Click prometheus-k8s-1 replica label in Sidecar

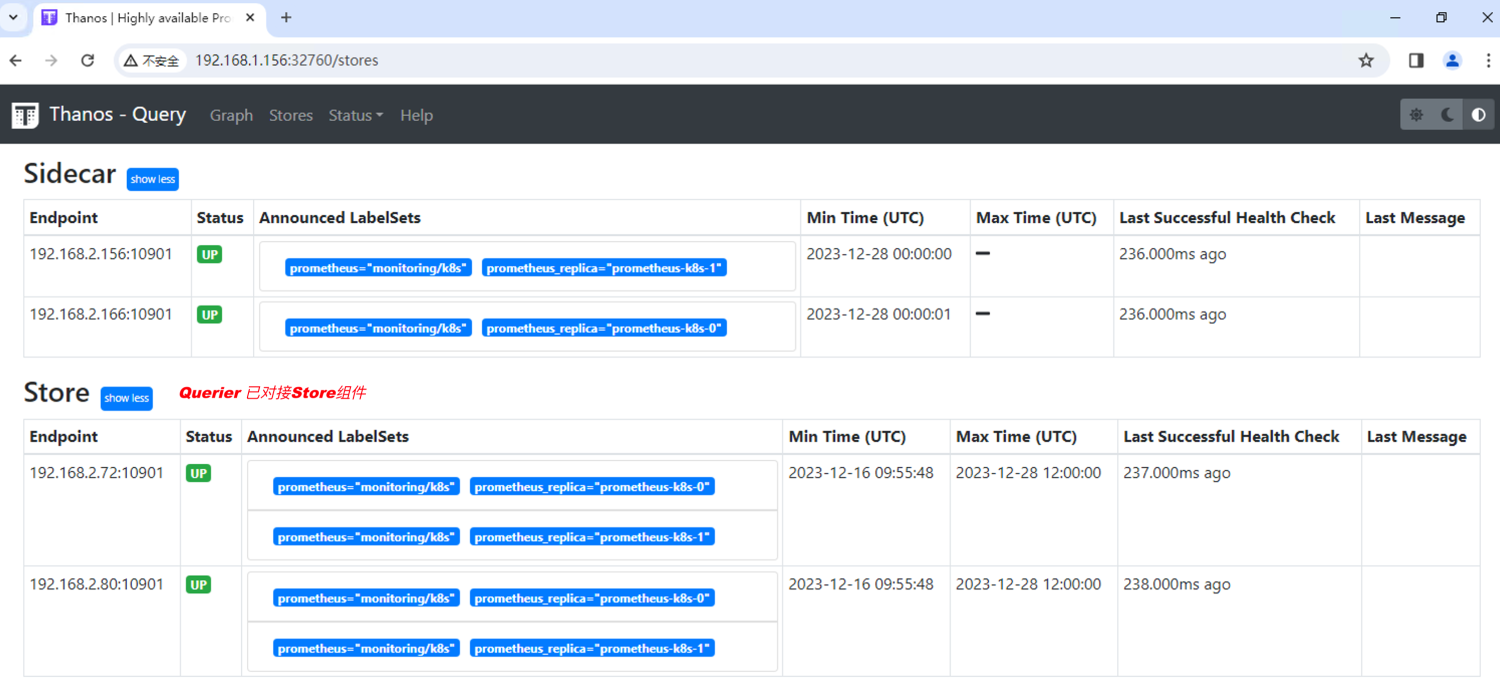[604, 268]
